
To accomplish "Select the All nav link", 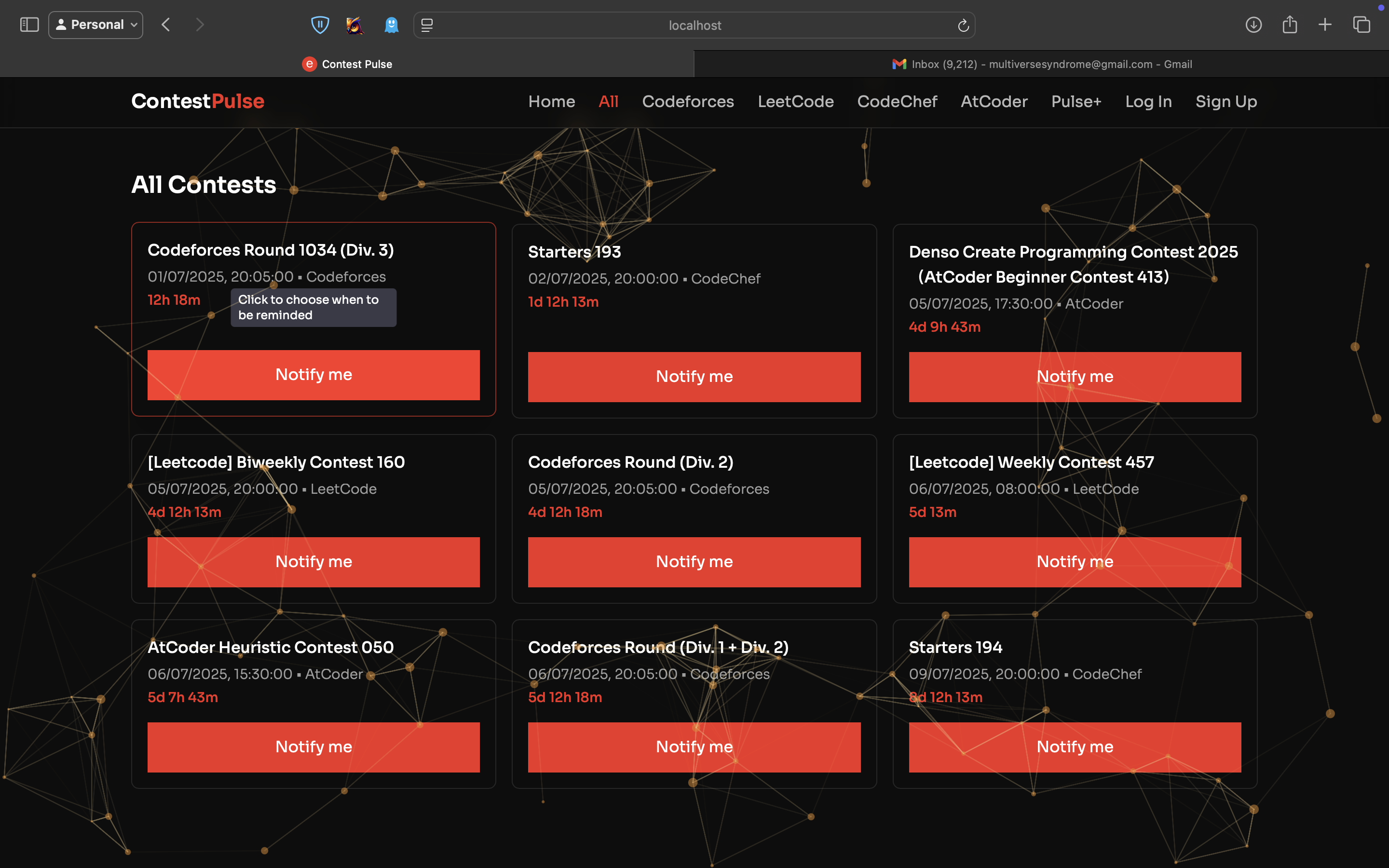I will pos(608,102).
